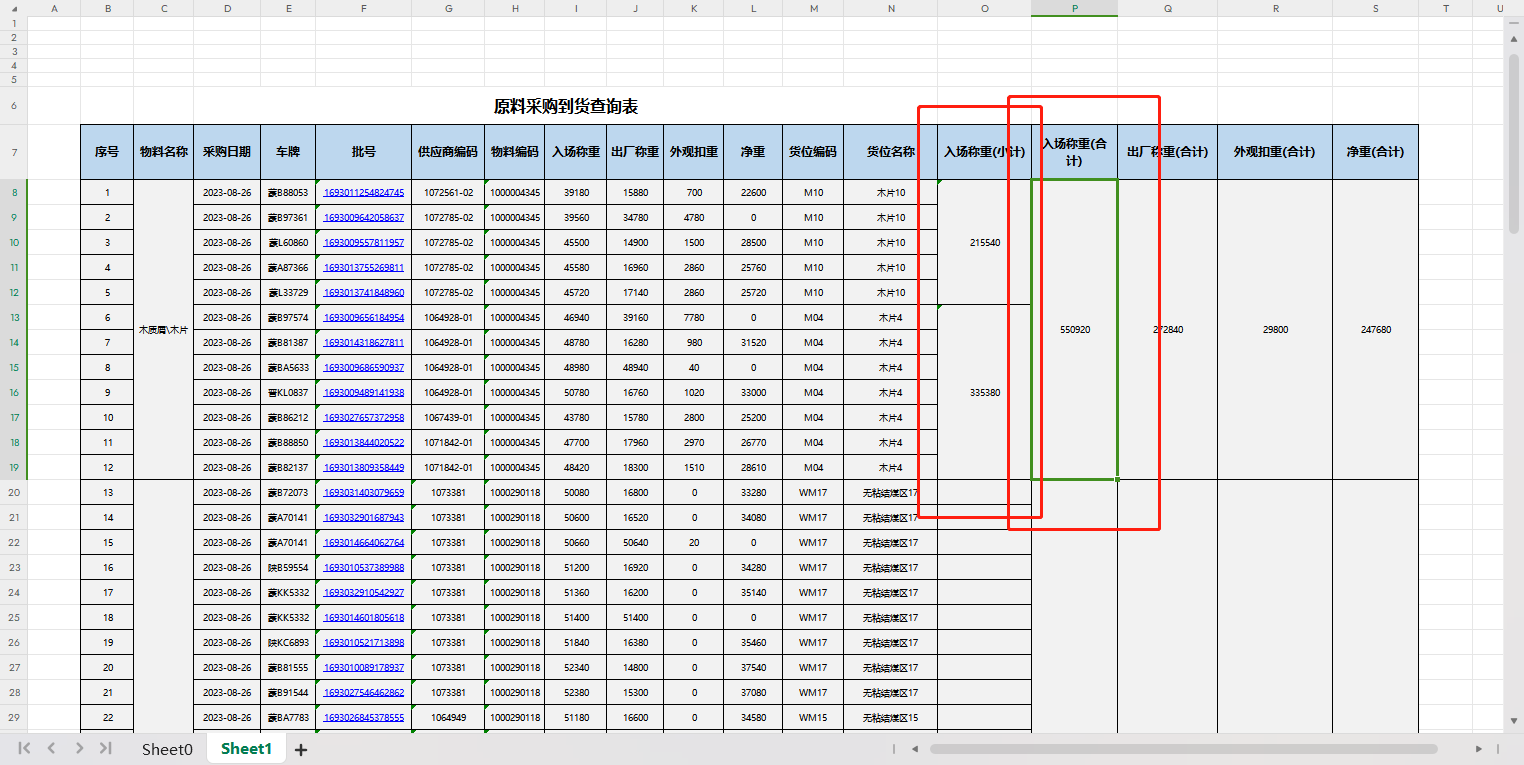
Task: Select the 采购日期 header cell
Action: coord(227,152)
